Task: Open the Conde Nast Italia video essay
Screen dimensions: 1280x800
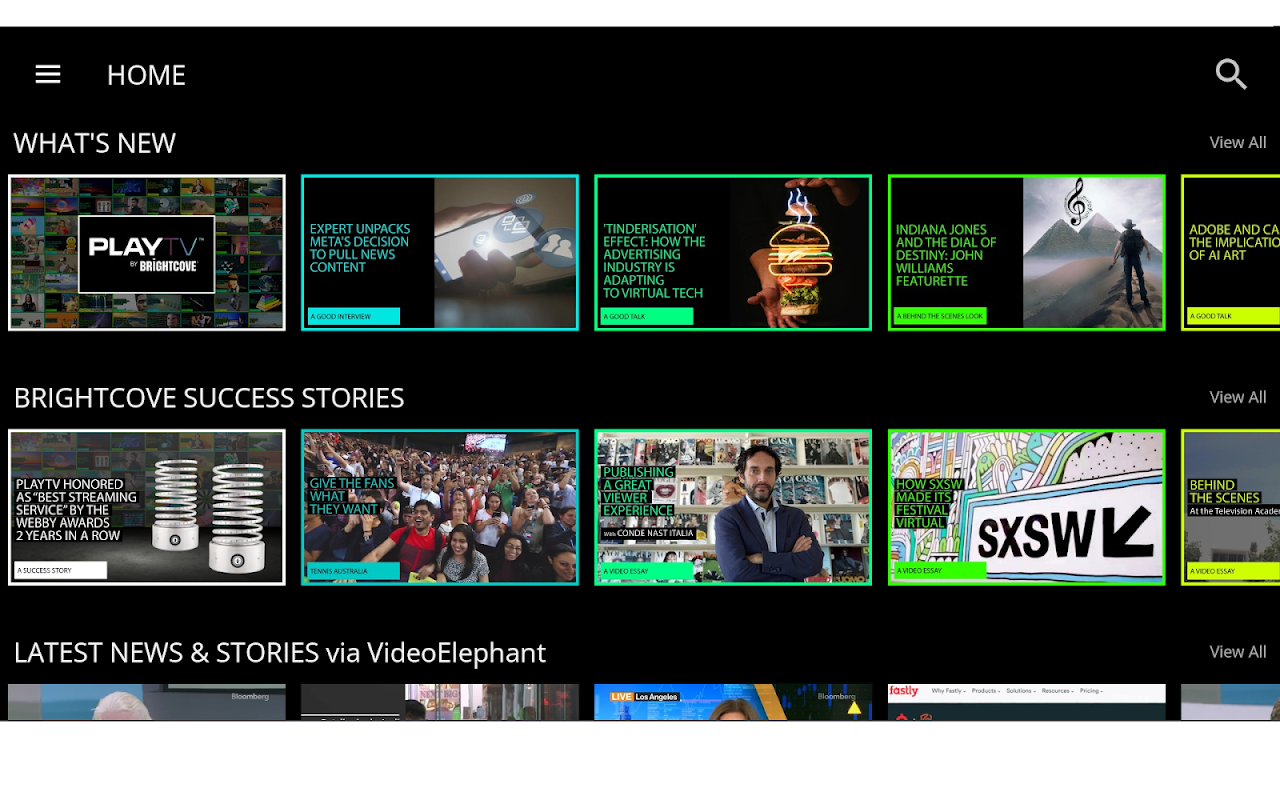Action: (x=733, y=508)
